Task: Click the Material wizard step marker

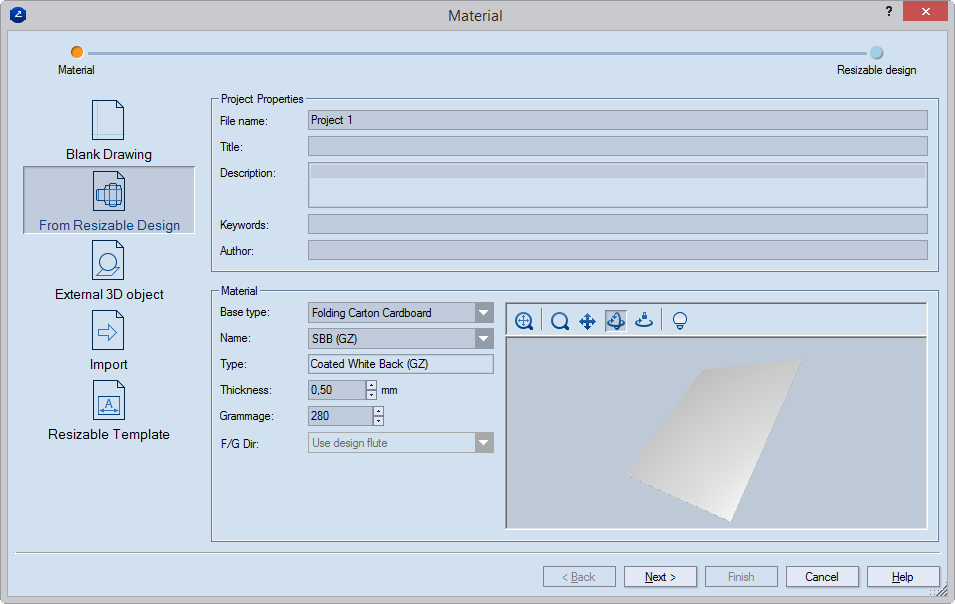Action: (x=77, y=53)
